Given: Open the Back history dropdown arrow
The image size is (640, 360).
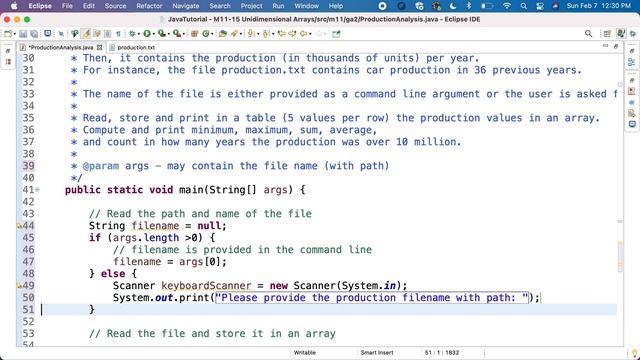Looking at the screenshot, I should click(x=310, y=34).
